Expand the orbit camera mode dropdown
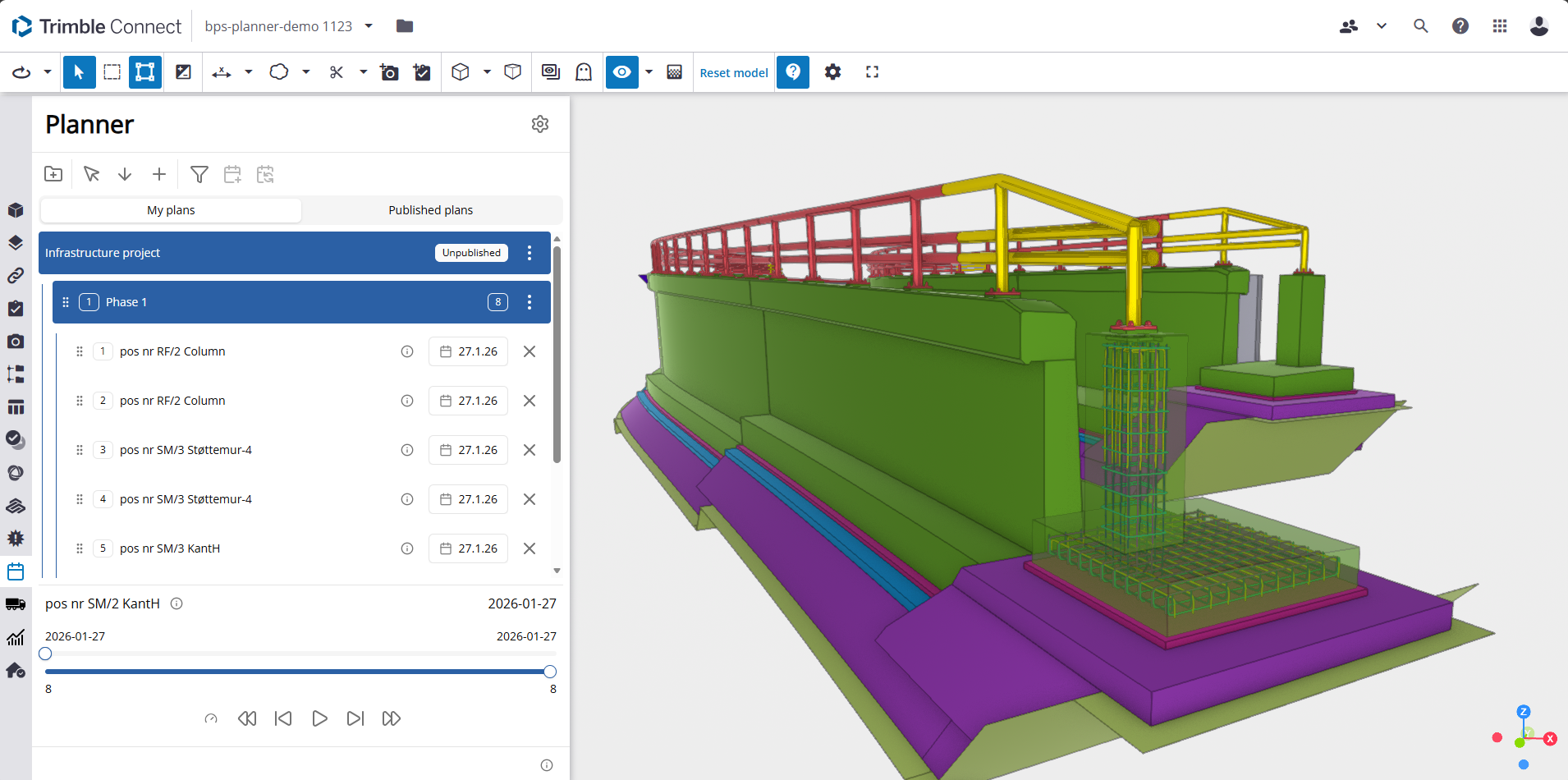 [x=48, y=72]
